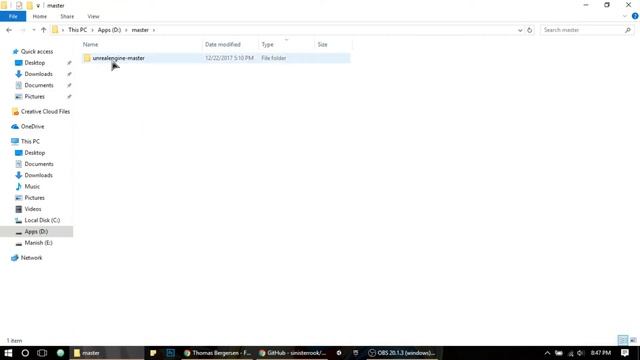Open pinned Documents under Quick access
Screen dimensions: 640x360
39,85
